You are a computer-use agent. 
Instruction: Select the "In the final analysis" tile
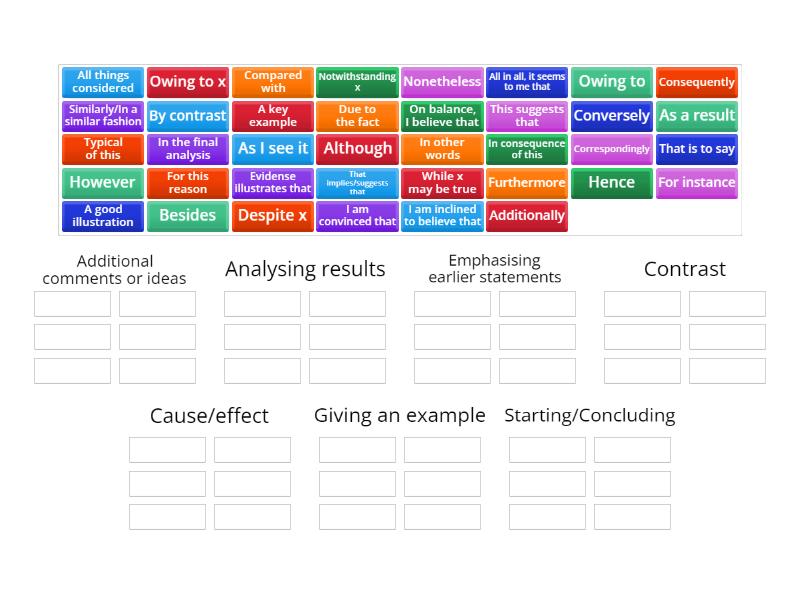pos(187,149)
